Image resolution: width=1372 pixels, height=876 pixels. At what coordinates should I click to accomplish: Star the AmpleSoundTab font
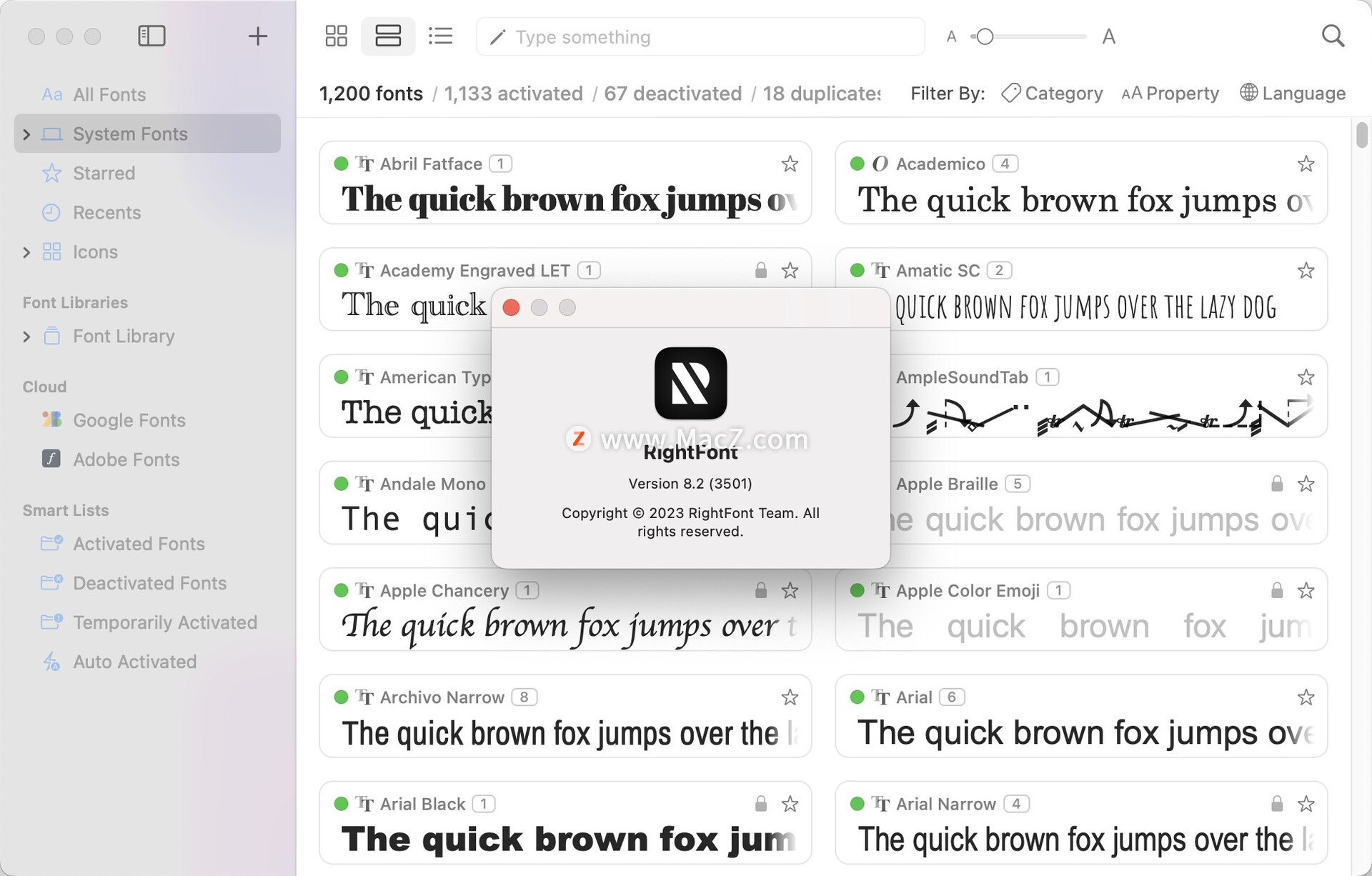1306,377
